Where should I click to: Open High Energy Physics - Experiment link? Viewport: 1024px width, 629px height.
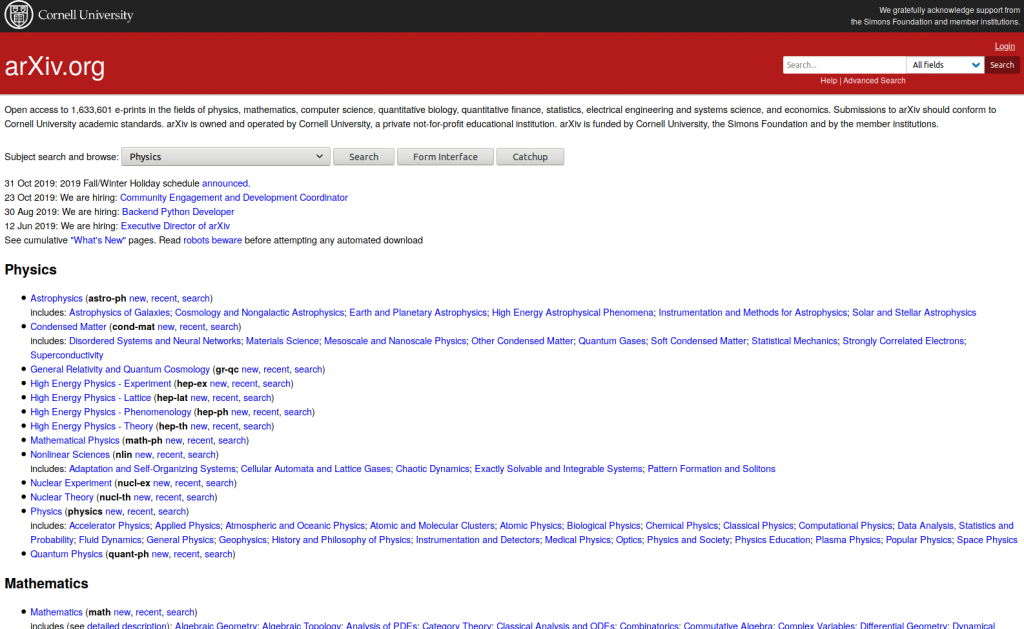(x=101, y=384)
